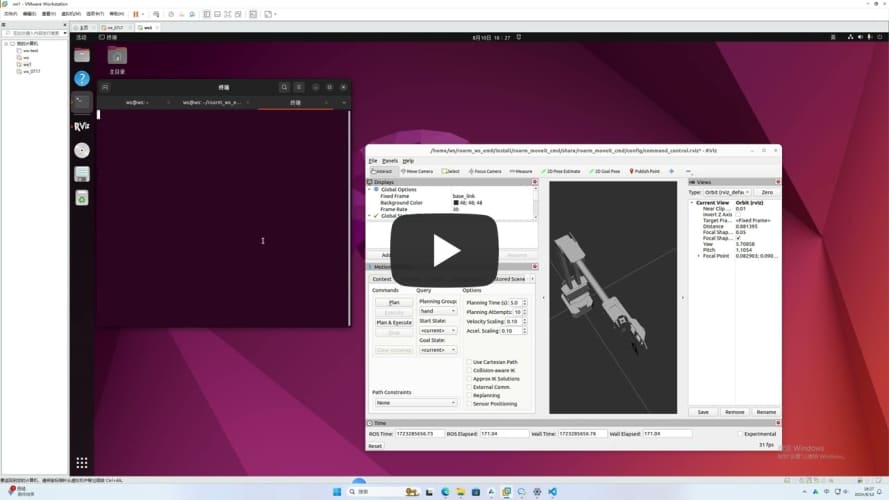
Task: Open the terminal tab list dropdown arrow
Action: pyautogui.click(x=344, y=103)
